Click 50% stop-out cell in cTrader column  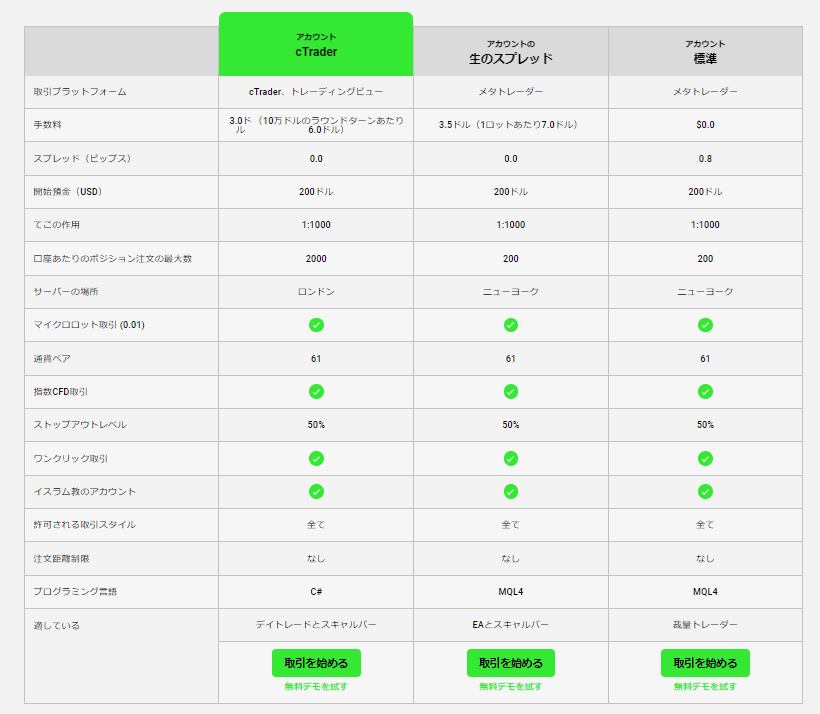point(316,425)
